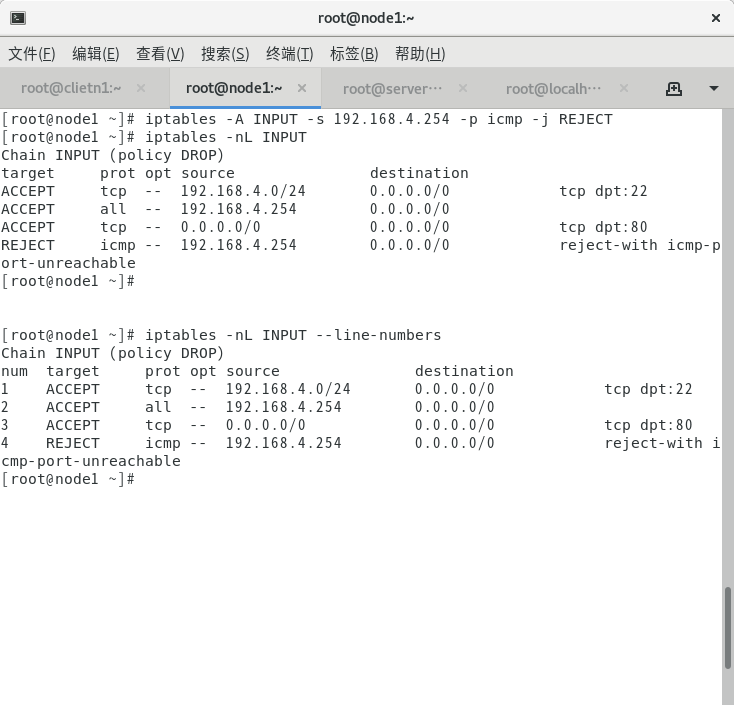Switch to the root@clietn1 tab
Viewport: 734px width, 705px height.
coord(71,88)
